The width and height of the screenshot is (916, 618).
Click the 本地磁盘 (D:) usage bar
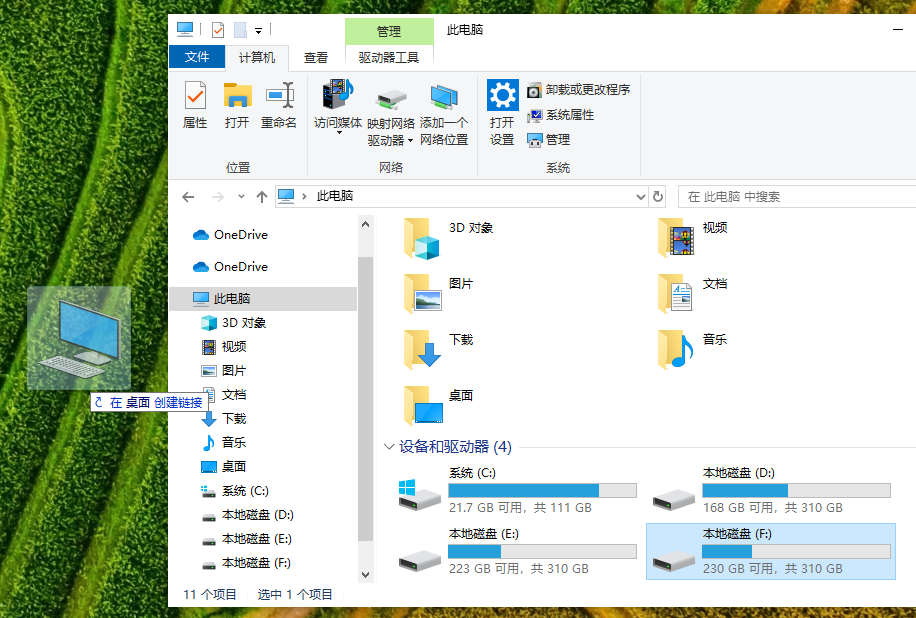coord(796,490)
